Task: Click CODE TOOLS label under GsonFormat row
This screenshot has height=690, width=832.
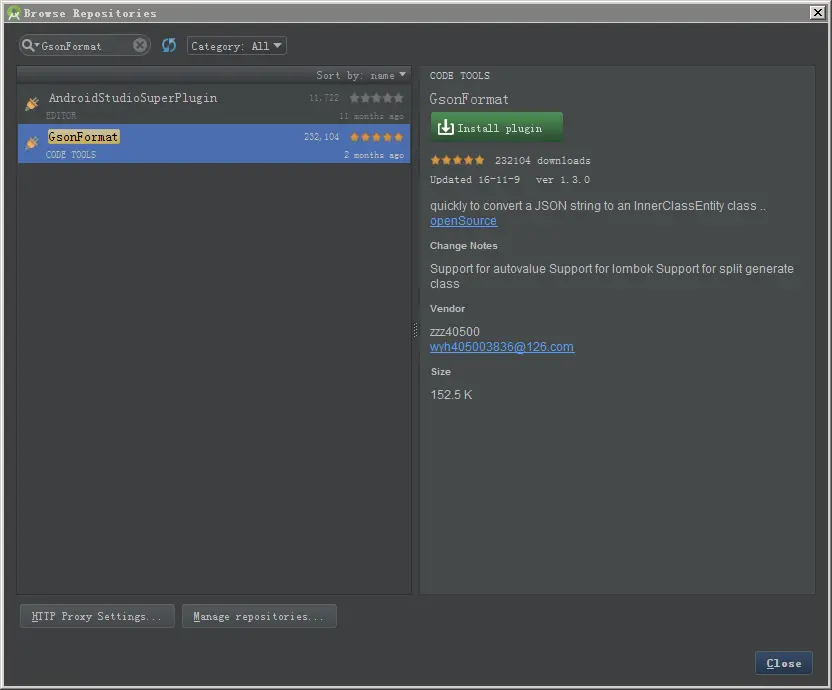Action: tap(71, 154)
